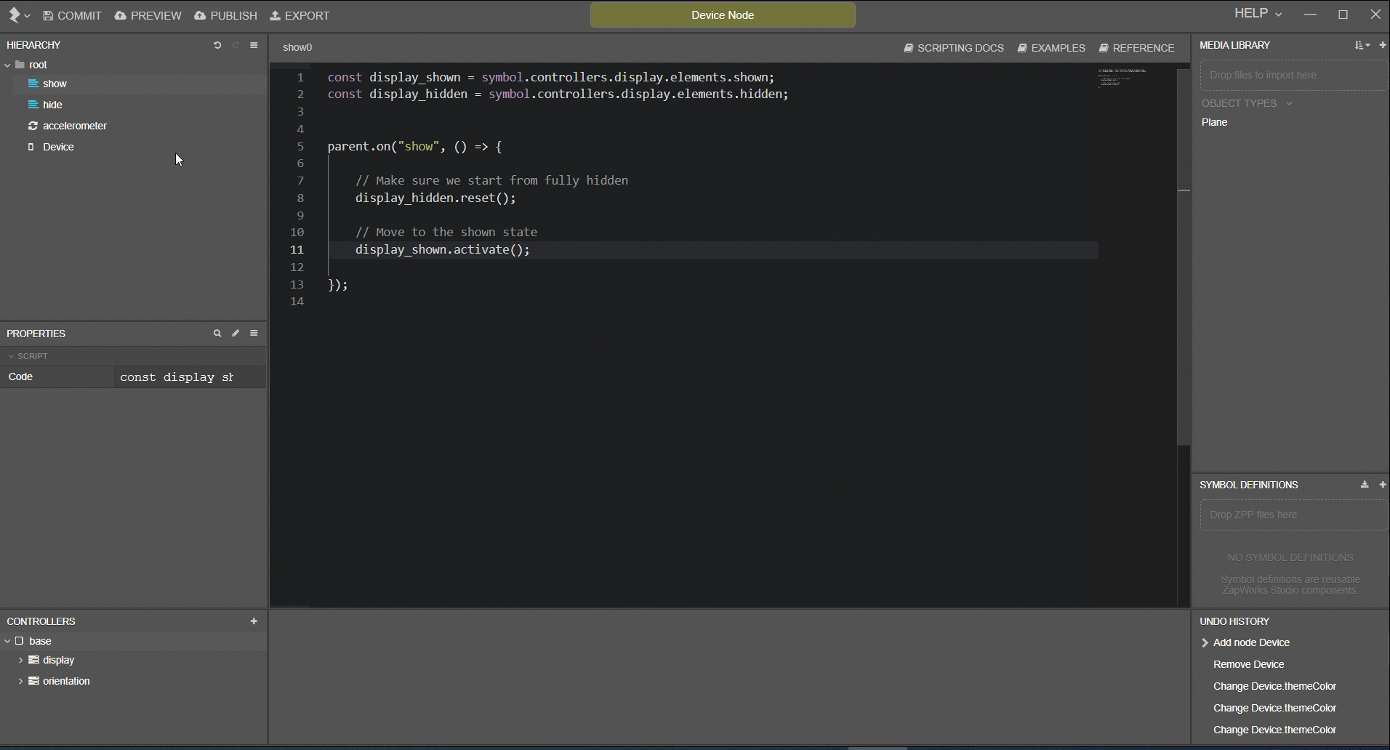Viewport: 1390px width, 750px height.
Task: Click the COMMIT toolbar button
Action: (x=71, y=15)
